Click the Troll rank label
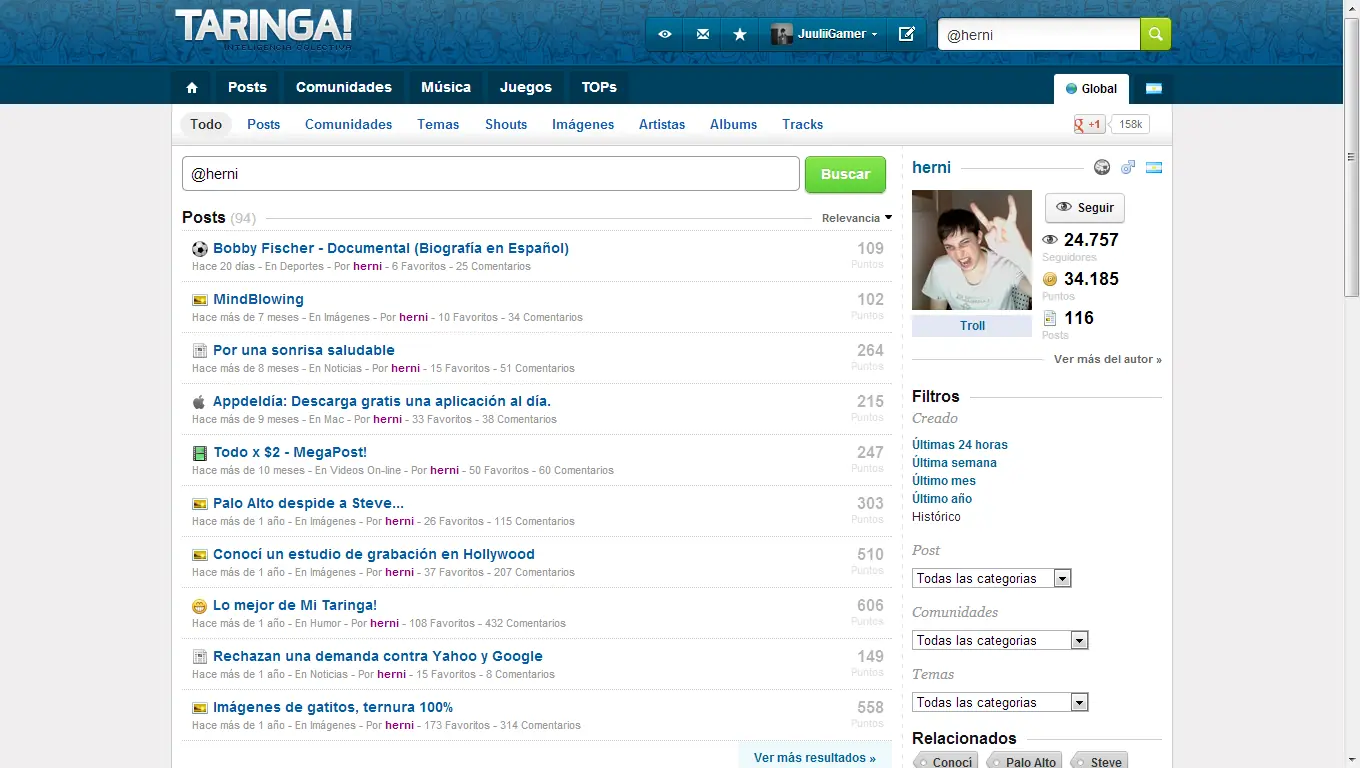Viewport: 1360px width, 768px height. click(972, 326)
